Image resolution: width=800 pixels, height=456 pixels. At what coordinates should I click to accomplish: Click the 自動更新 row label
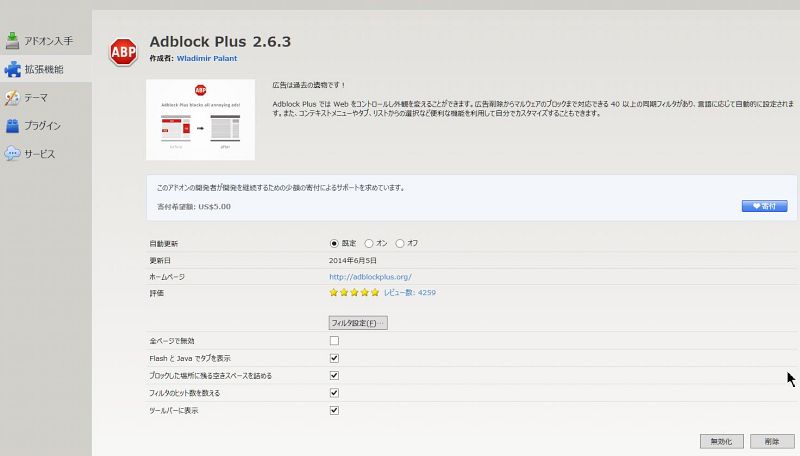[164, 244]
